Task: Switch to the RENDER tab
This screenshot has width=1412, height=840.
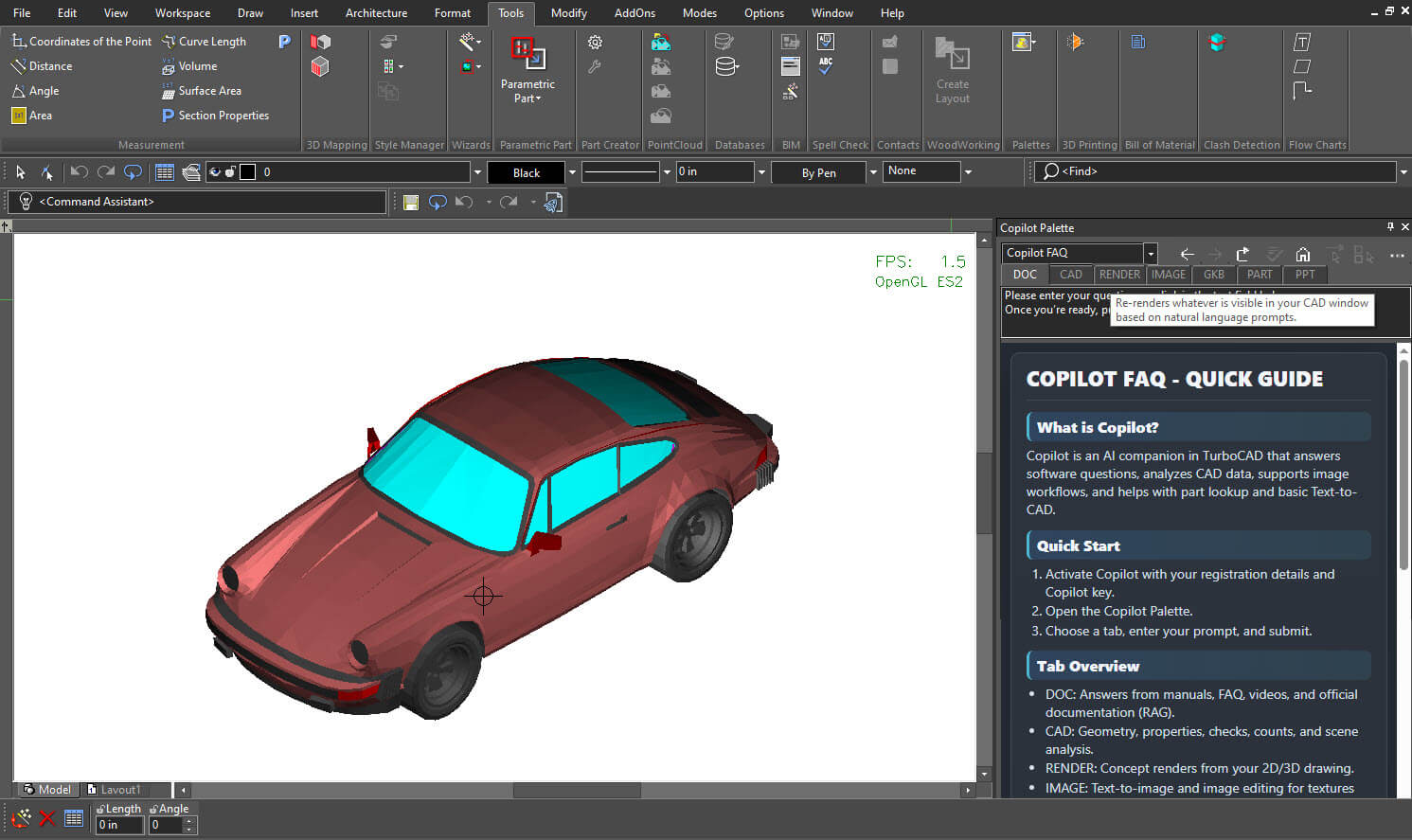Action: [x=1119, y=275]
